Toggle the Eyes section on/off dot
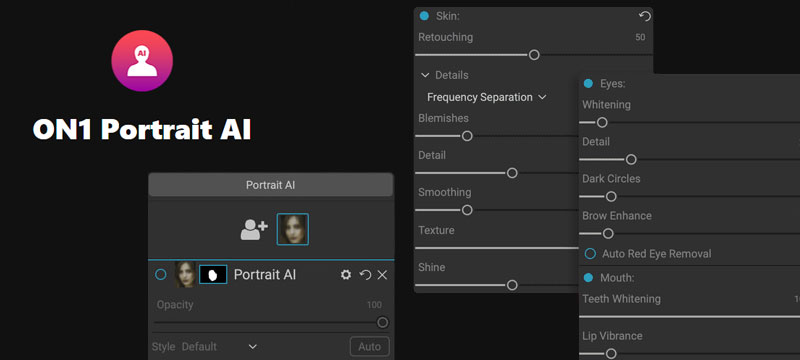 click(x=588, y=83)
